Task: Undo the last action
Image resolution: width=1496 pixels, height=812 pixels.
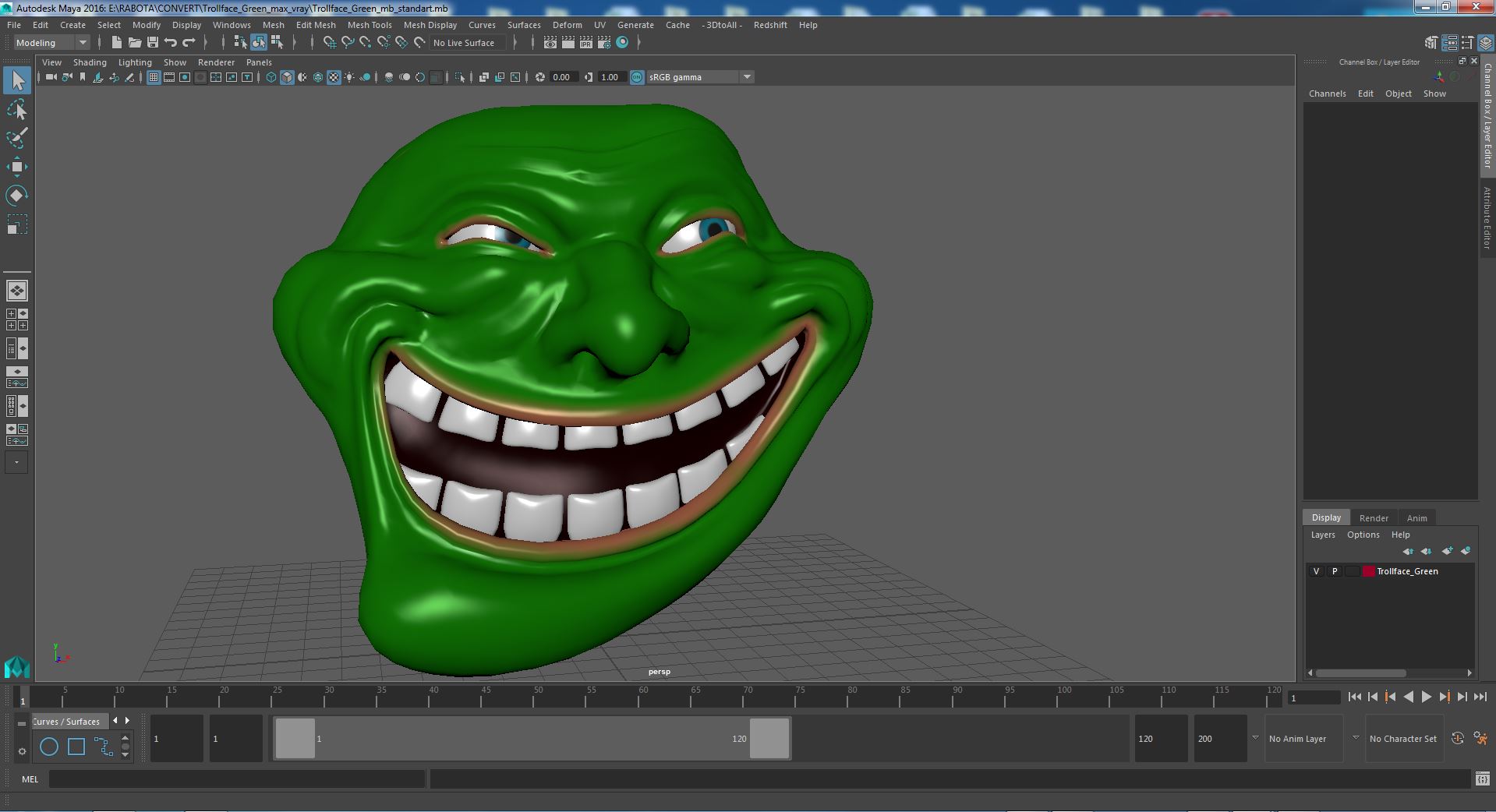Action: (x=170, y=43)
